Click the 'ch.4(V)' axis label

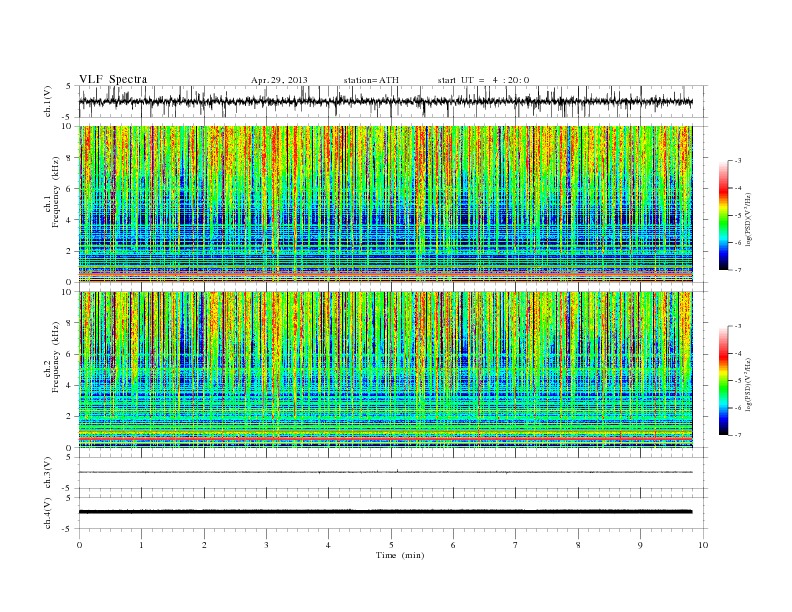coord(48,513)
